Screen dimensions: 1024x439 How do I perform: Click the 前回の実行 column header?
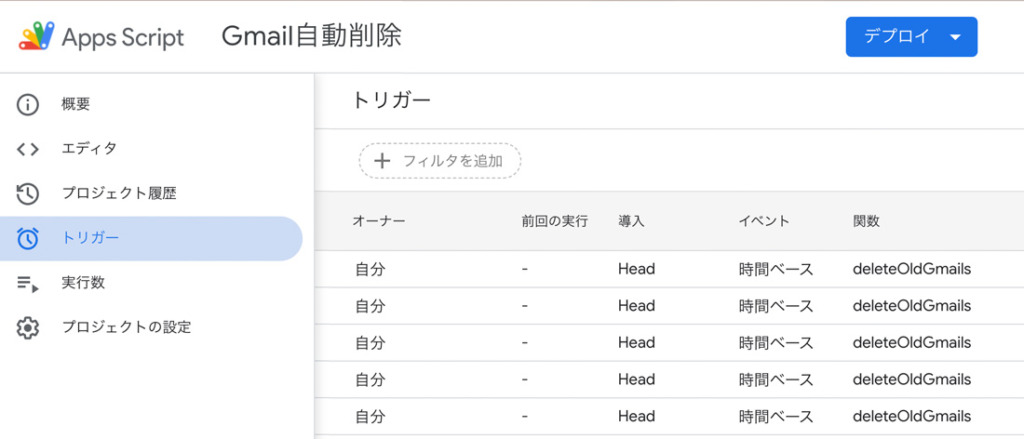554,221
